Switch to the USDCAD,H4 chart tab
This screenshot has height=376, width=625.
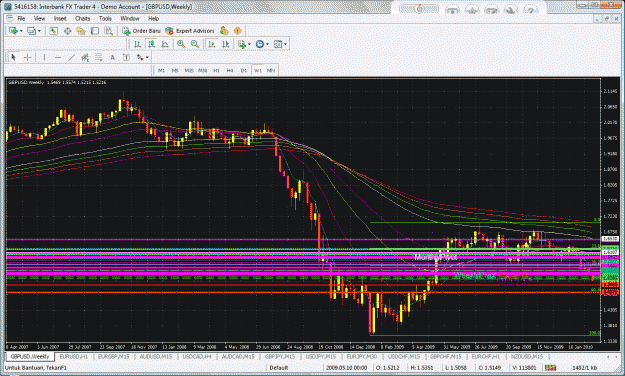(x=197, y=356)
